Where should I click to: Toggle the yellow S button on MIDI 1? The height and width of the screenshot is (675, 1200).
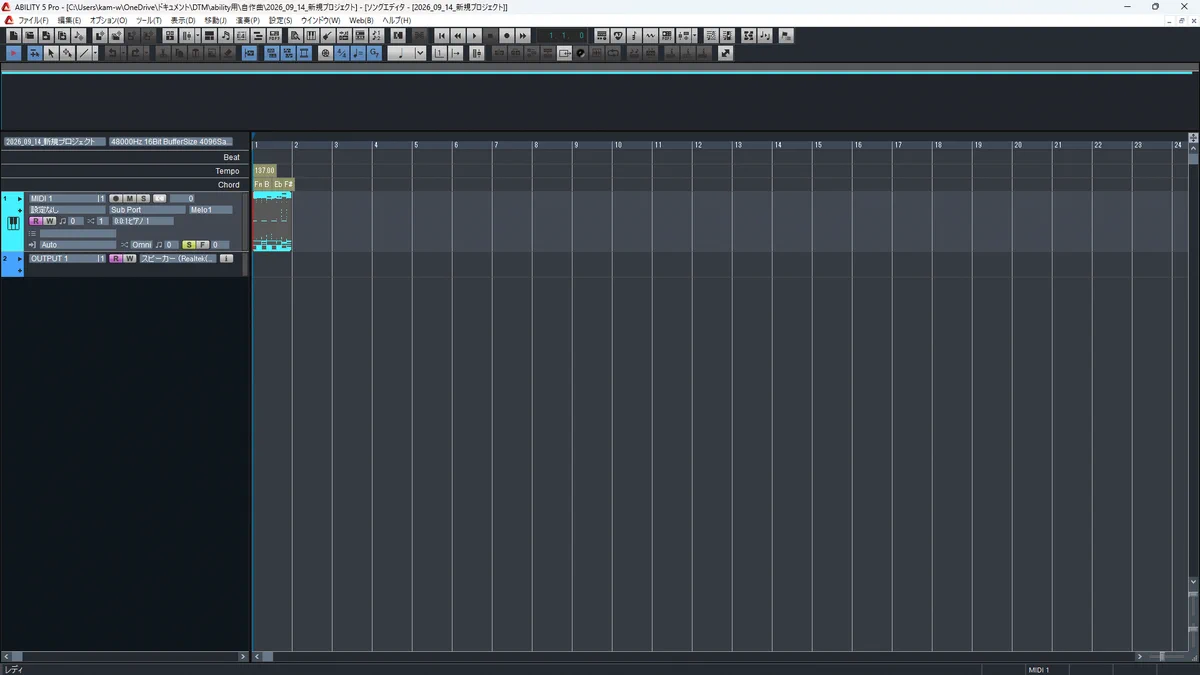[188, 245]
